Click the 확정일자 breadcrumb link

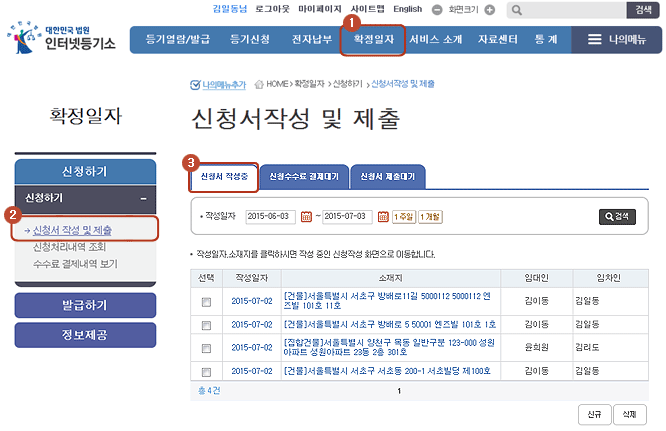pyautogui.click(x=310, y=84)
